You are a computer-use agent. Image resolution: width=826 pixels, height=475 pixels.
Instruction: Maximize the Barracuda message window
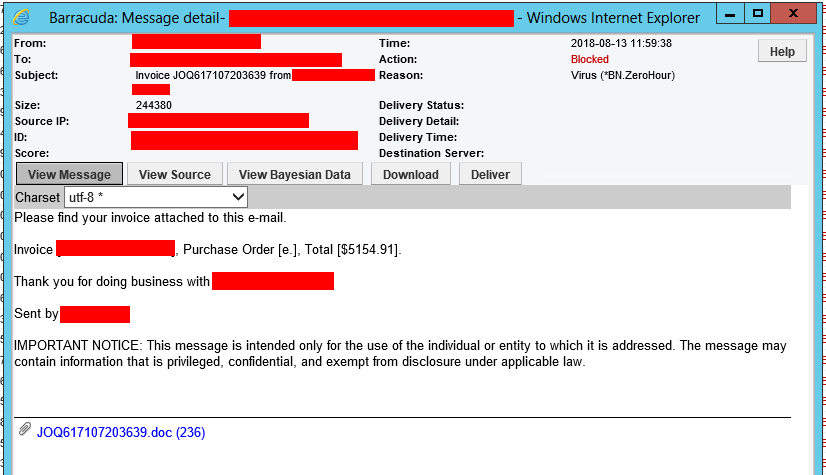click(x=758, y=14)
